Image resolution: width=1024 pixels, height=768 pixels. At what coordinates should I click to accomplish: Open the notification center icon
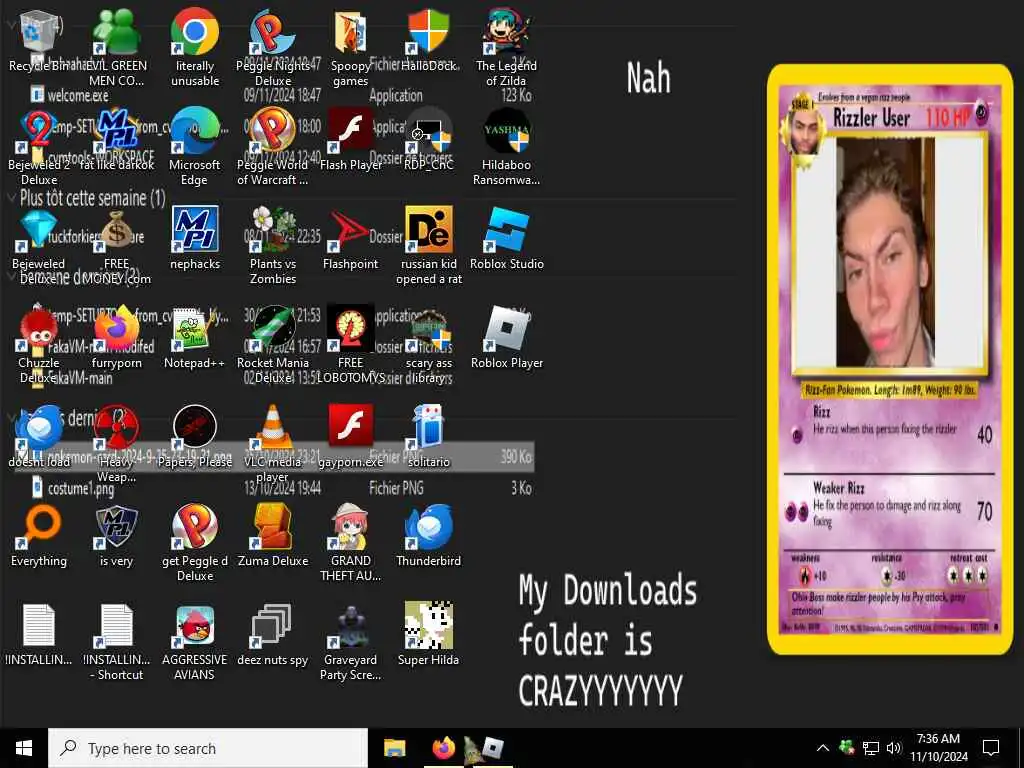point(991,748)
